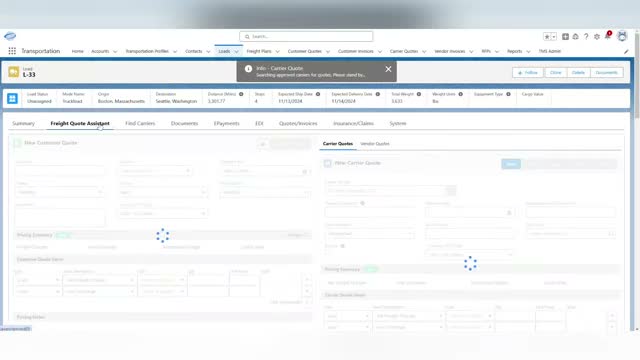Screen dimensions: 640x360
Task: Select the Carrier Quotes sub-tab
Action: [338, 144]
